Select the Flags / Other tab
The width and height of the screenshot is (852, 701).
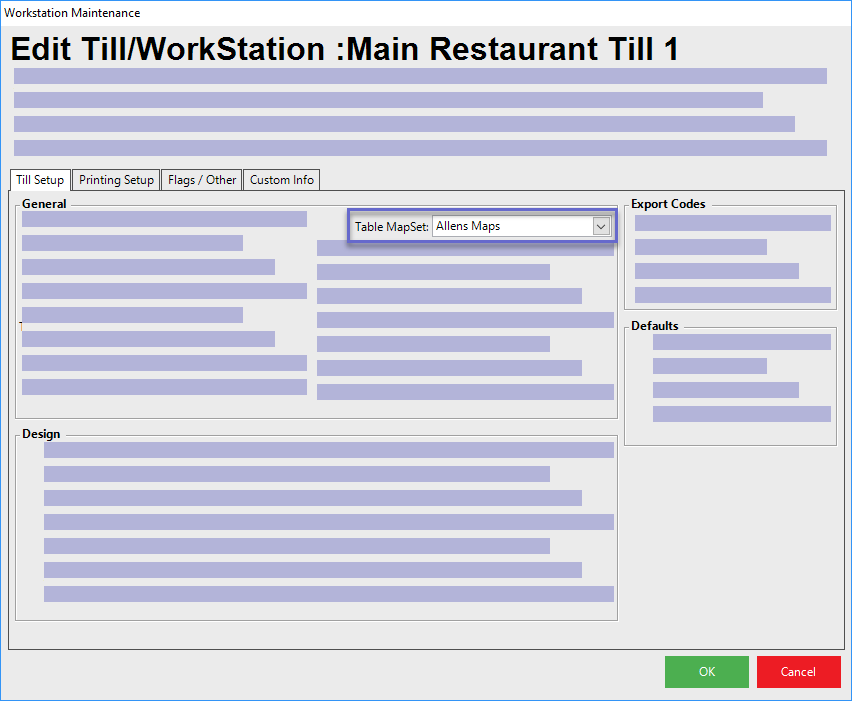202,180
